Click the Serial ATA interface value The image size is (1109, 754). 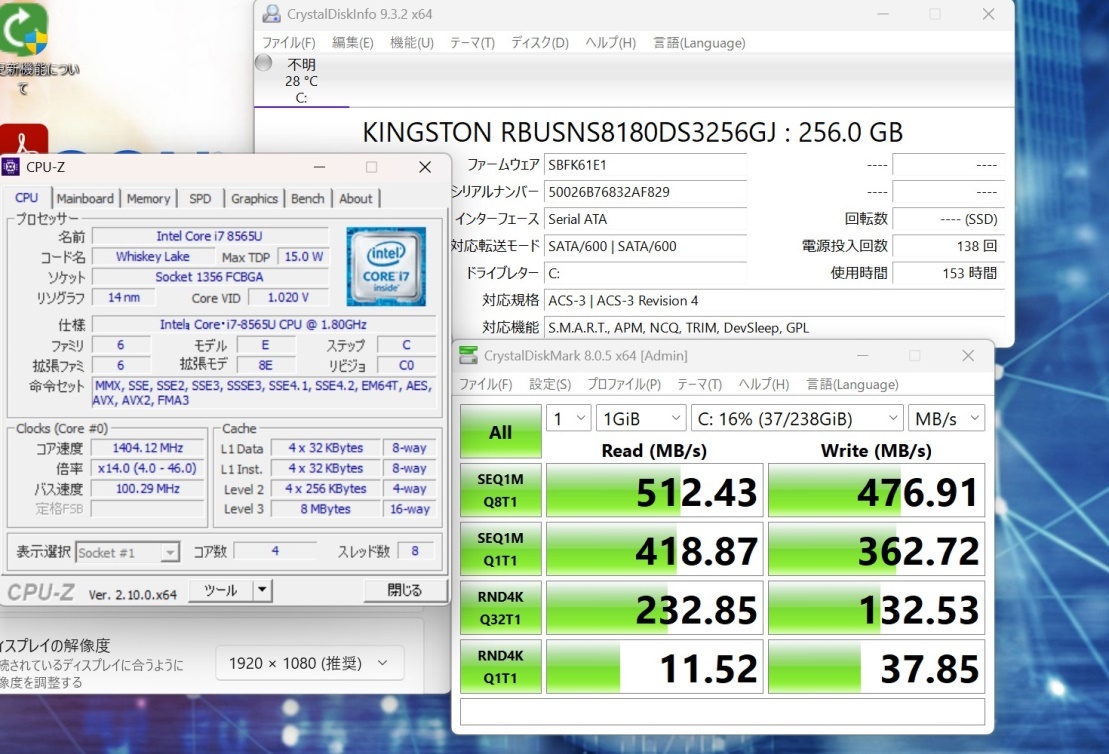(x=646, y=219)
